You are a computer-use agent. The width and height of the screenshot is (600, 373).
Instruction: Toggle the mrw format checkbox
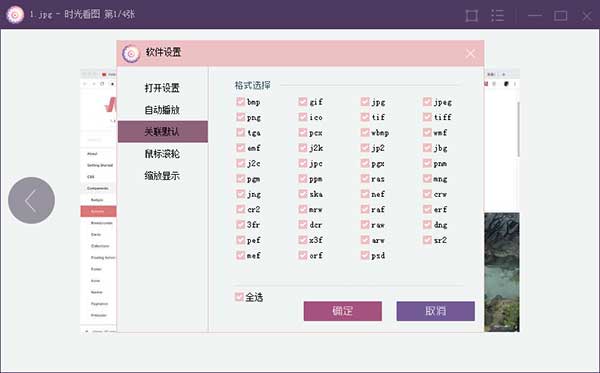pos(303,209)
